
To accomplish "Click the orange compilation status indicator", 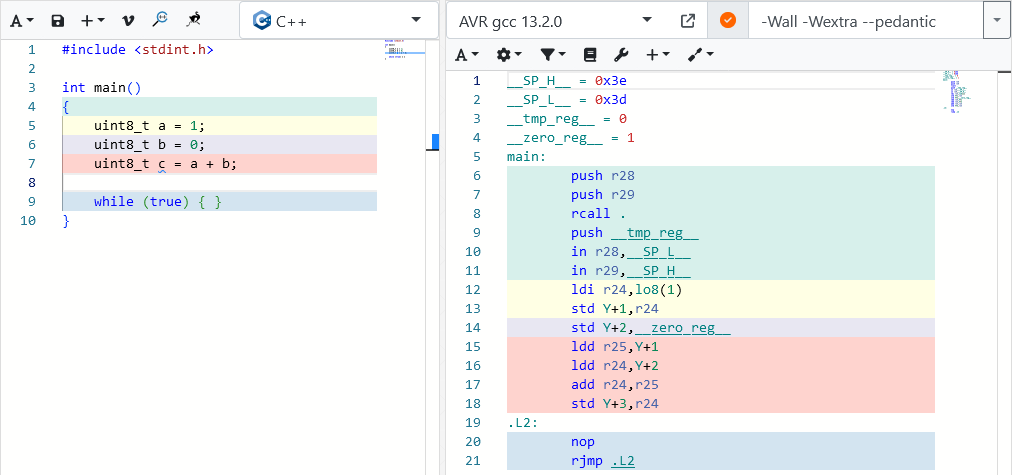I will [x=728, y=20].
